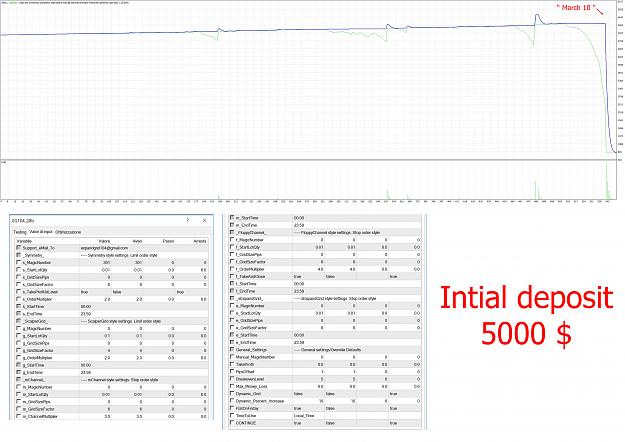This screenshot has height=442, width=625.
Task: Open the Ottimizzazione tab
Action: pyautogui.click(x=68, y=232)
